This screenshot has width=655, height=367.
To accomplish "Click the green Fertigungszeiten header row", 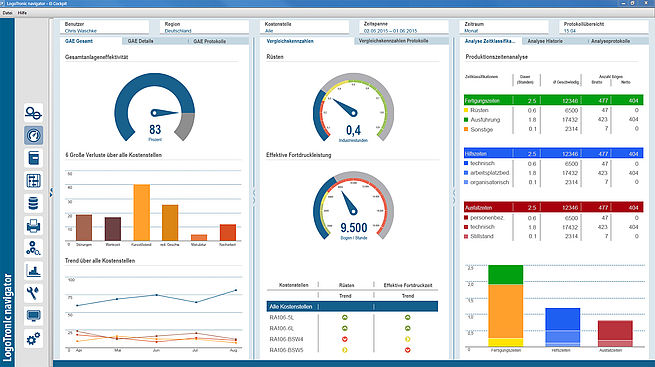I will coord(553,100).
